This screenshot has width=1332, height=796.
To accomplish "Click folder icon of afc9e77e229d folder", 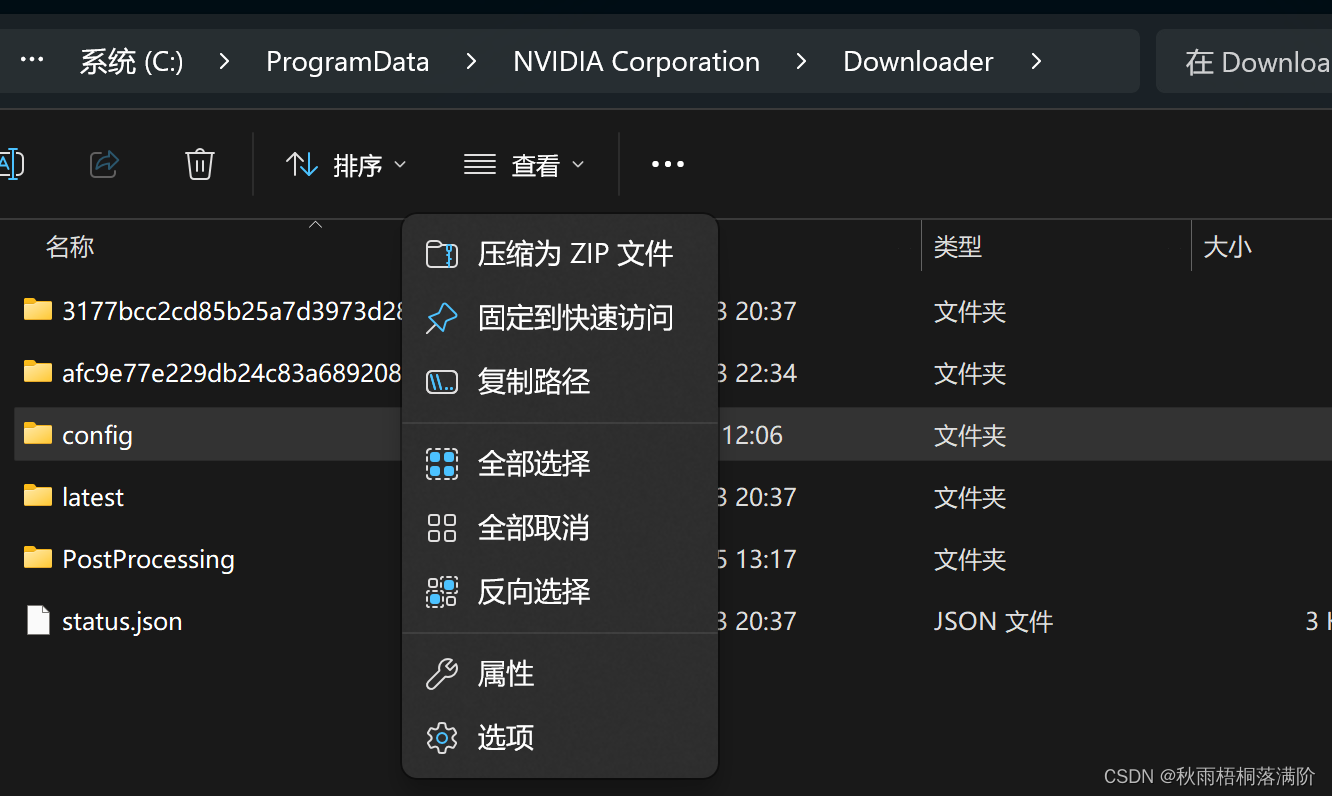I will click(38, 372).
